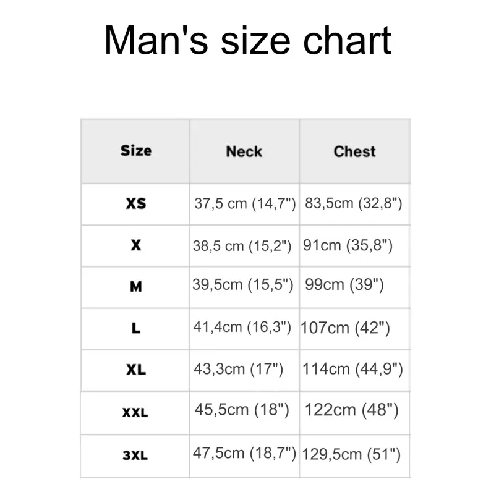Select neck value 37,5 cm (14,7")
The image size is (491, 500).
click(x=245, y=203)
